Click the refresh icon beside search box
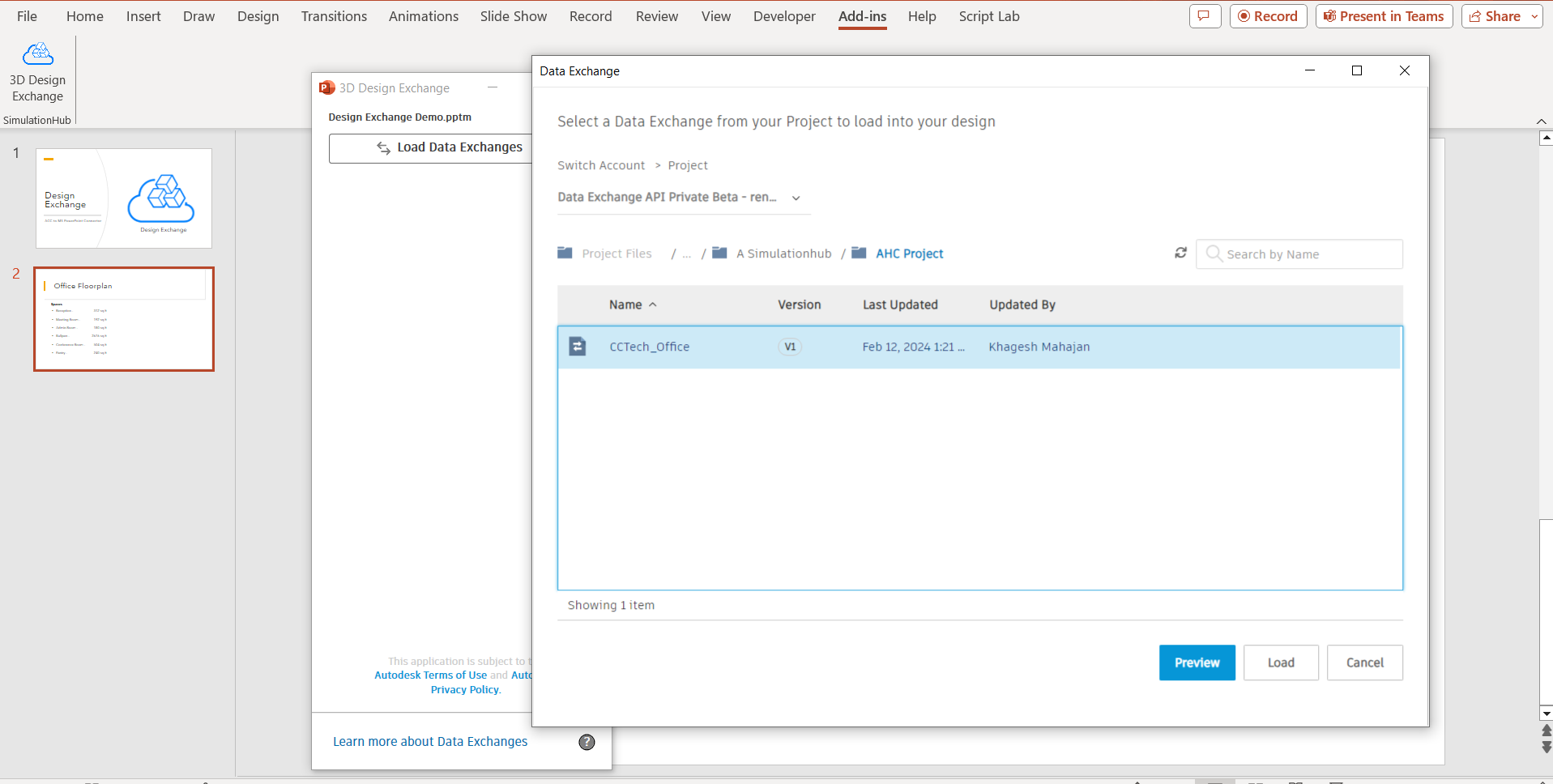The height and width of the screenshot is (784, 1553). click(x=1180, y=254)
